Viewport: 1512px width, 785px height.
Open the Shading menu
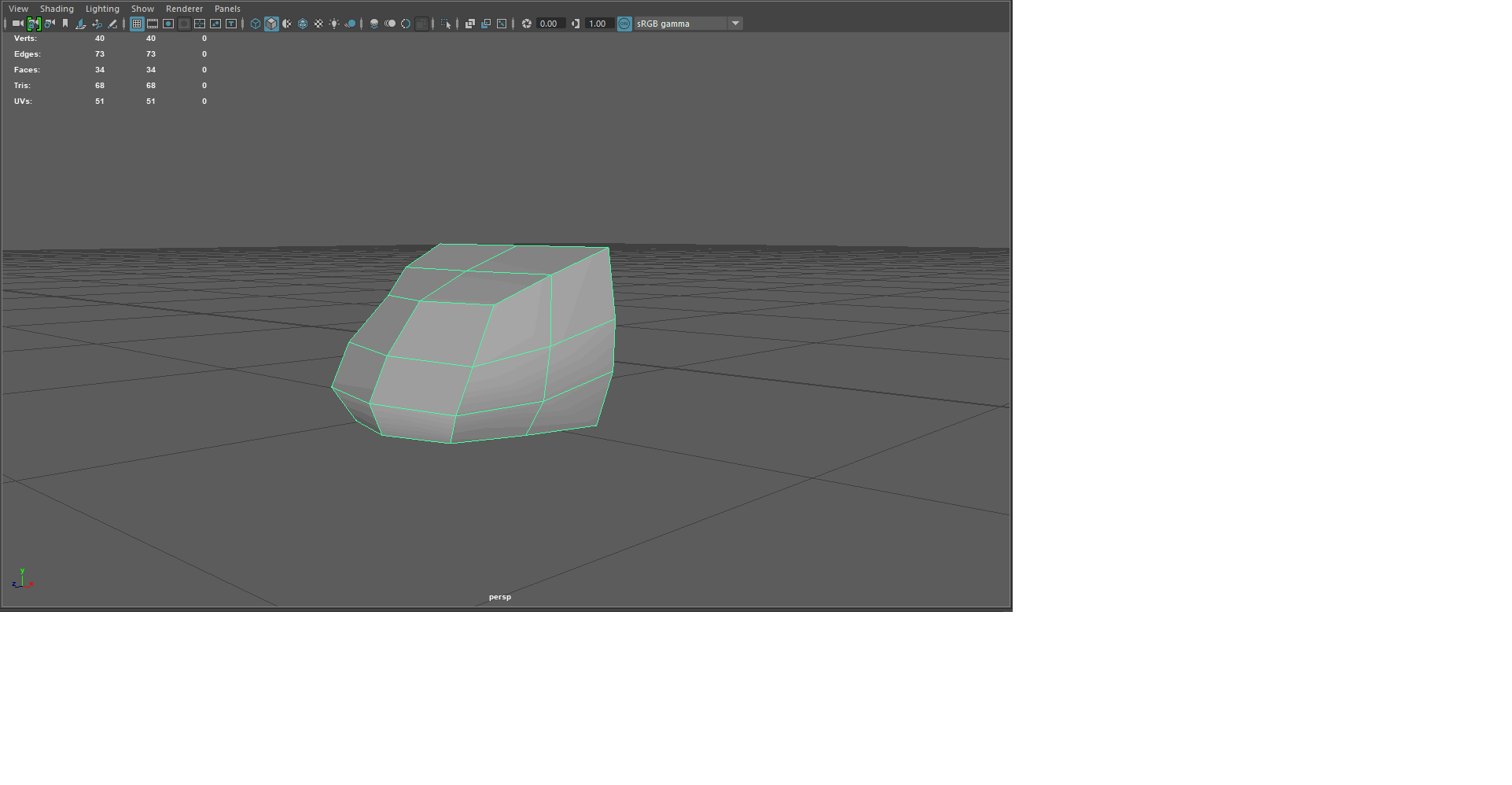(x=57, y=9)
